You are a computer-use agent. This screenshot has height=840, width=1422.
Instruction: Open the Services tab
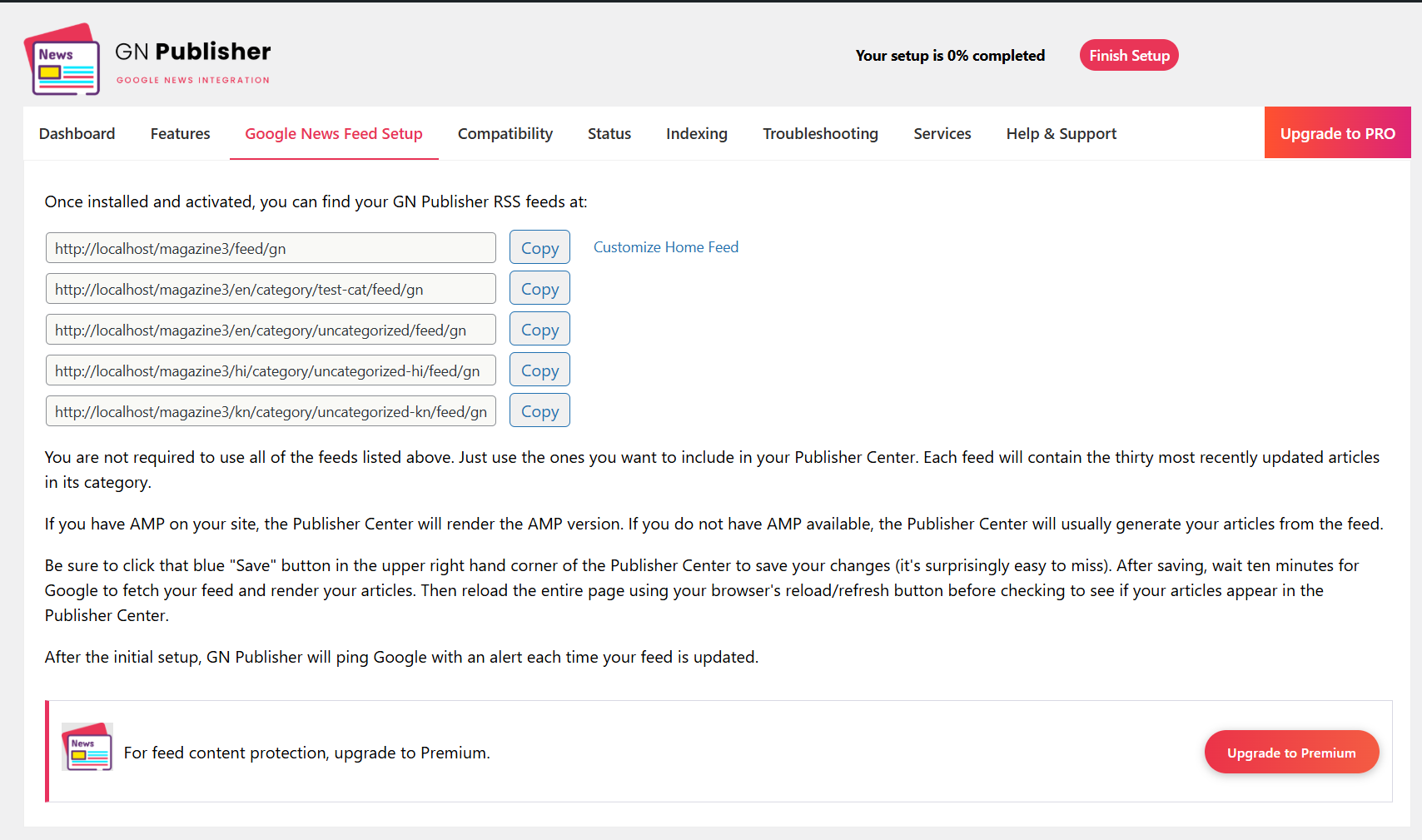click(942, 133)
